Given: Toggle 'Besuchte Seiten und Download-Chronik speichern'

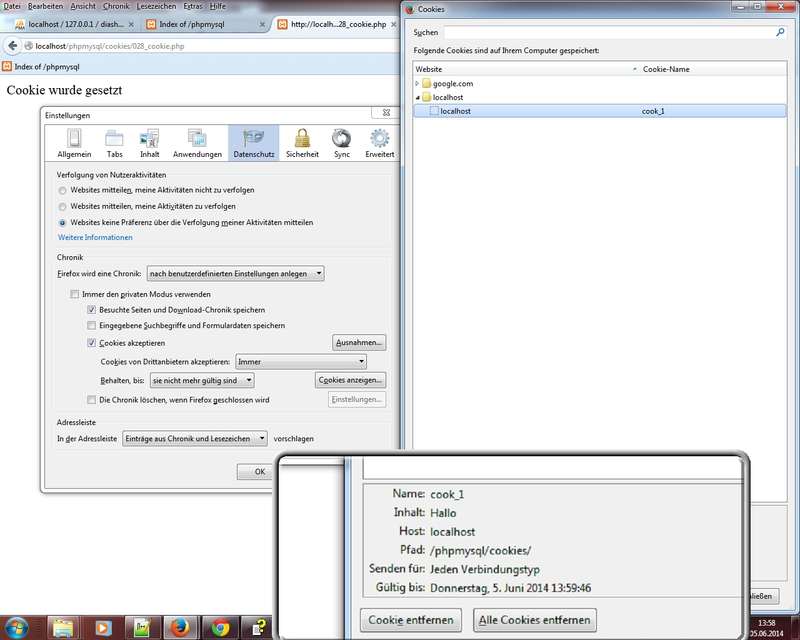Looking at the screenshot, I should point(91,310).
